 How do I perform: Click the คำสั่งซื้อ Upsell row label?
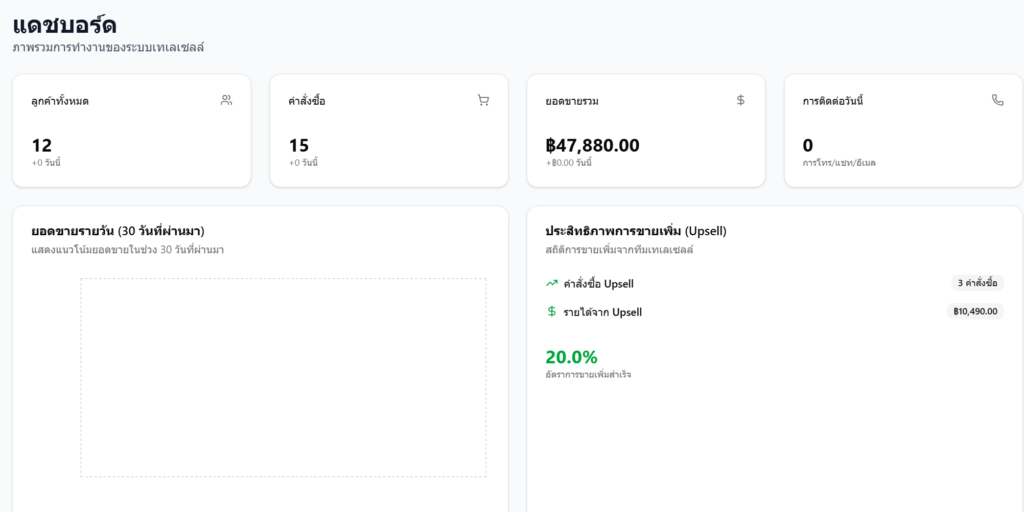point(598,284)
